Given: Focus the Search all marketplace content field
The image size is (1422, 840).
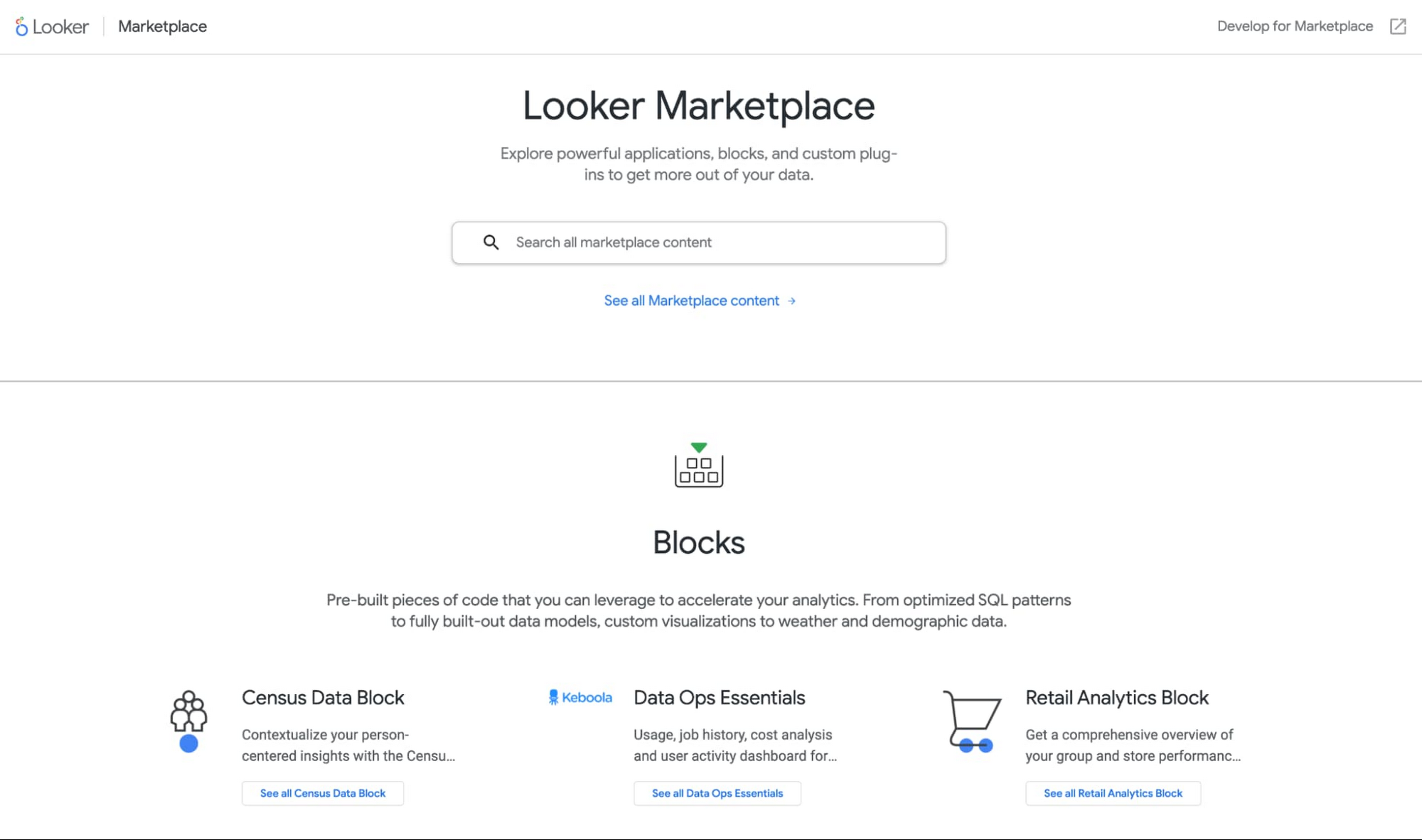Looking at the screenshot, I should [698, 242].
